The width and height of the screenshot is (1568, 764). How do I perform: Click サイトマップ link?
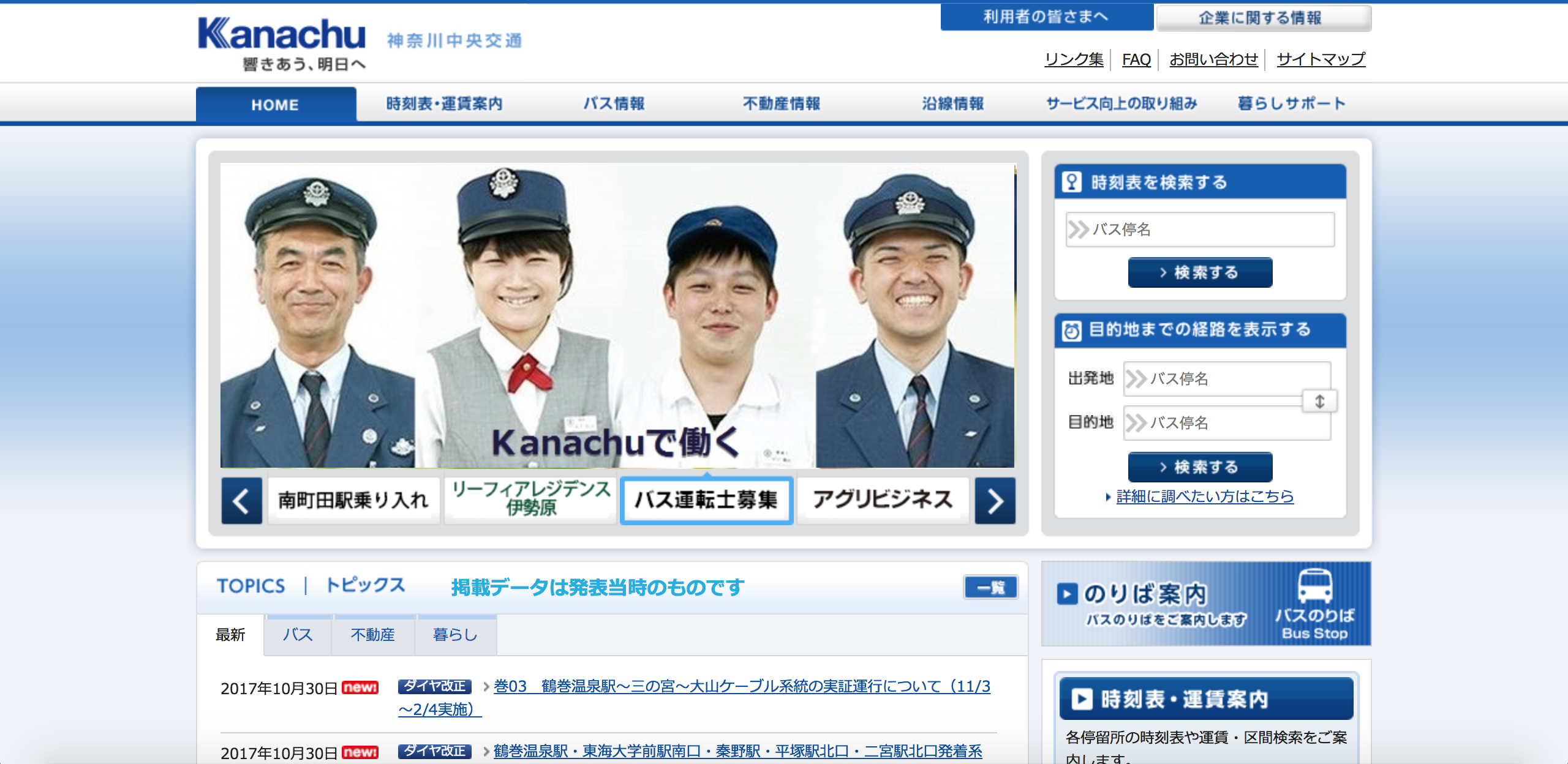(1321, 59)
